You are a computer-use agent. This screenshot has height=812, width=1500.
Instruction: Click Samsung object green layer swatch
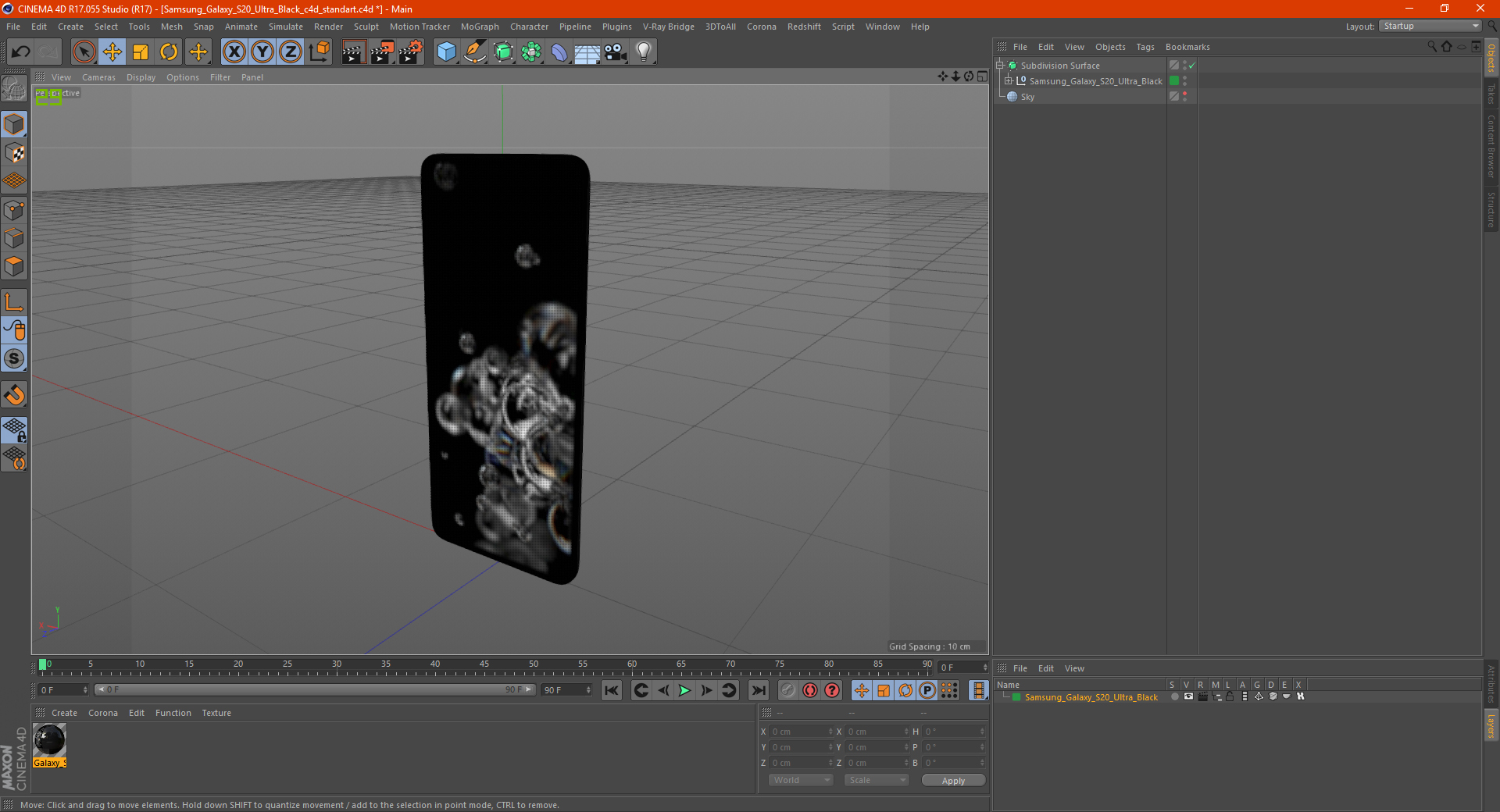tap(1174, 81)
